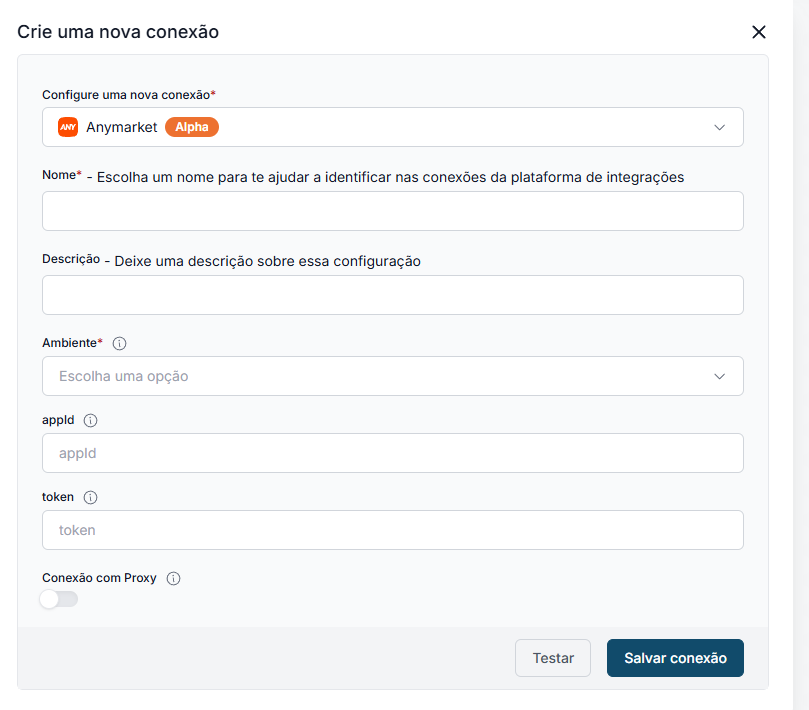The width and height of the screenshot is (809, 710).
Task: Open the Ambiente info icon
Action: 119,343
